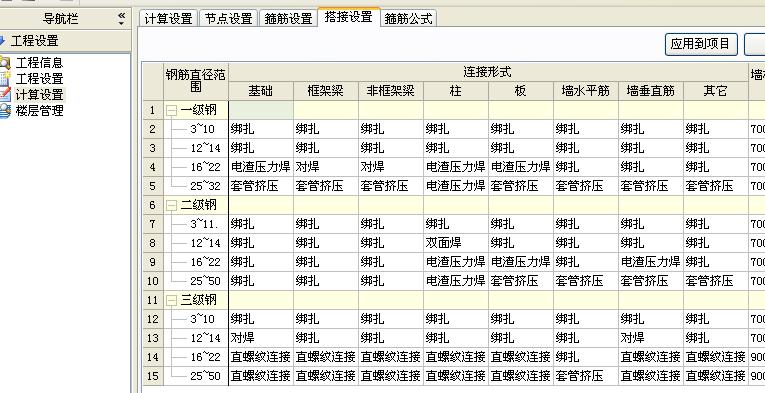The image size is (765, 393).
Task: Select the 非框架梁 cell 对焊 in row 4
Action: (390, 167)
